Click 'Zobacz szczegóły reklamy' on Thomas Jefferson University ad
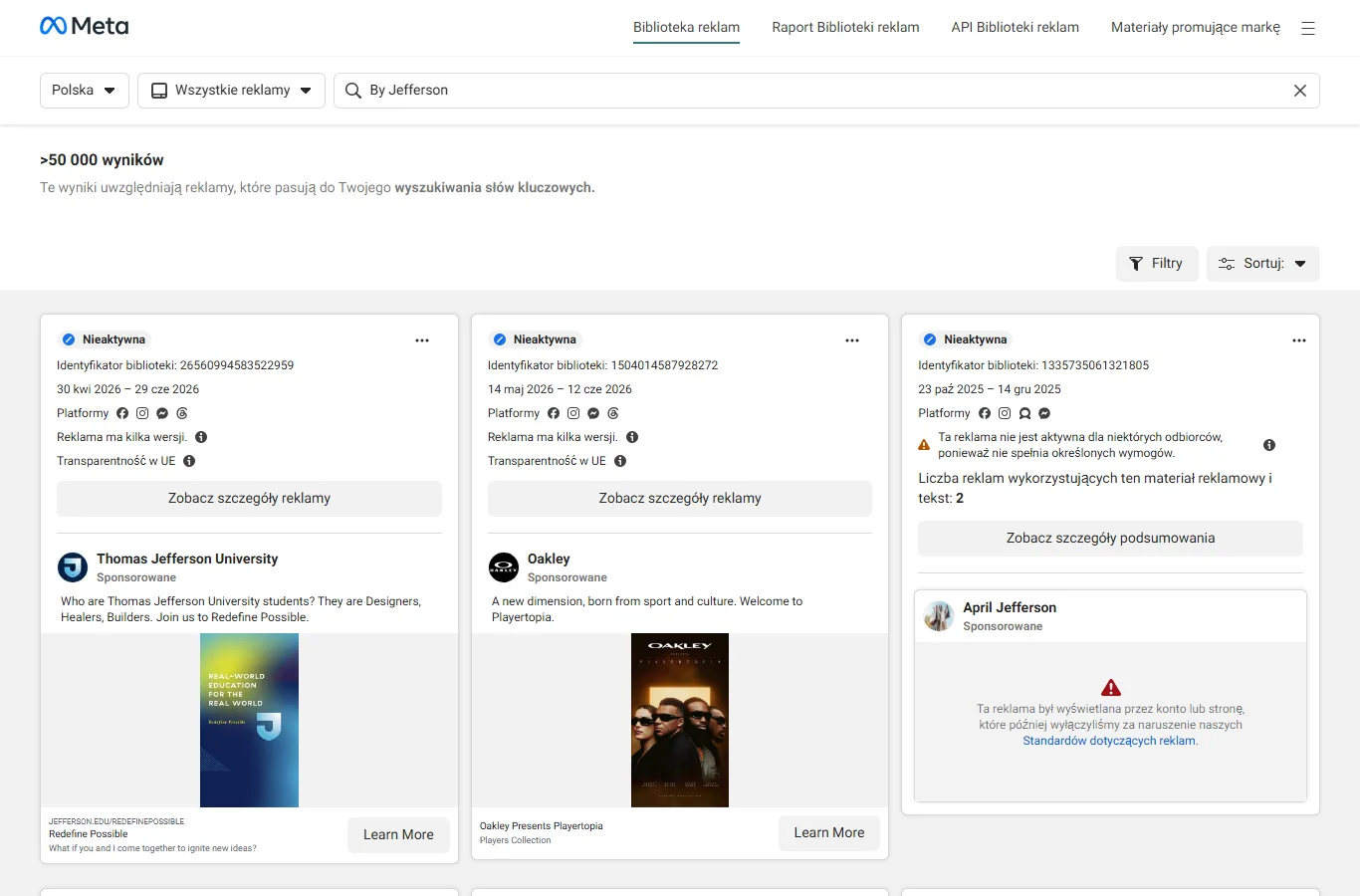The height and width of the screenshot is (896, 1360). 249,499
